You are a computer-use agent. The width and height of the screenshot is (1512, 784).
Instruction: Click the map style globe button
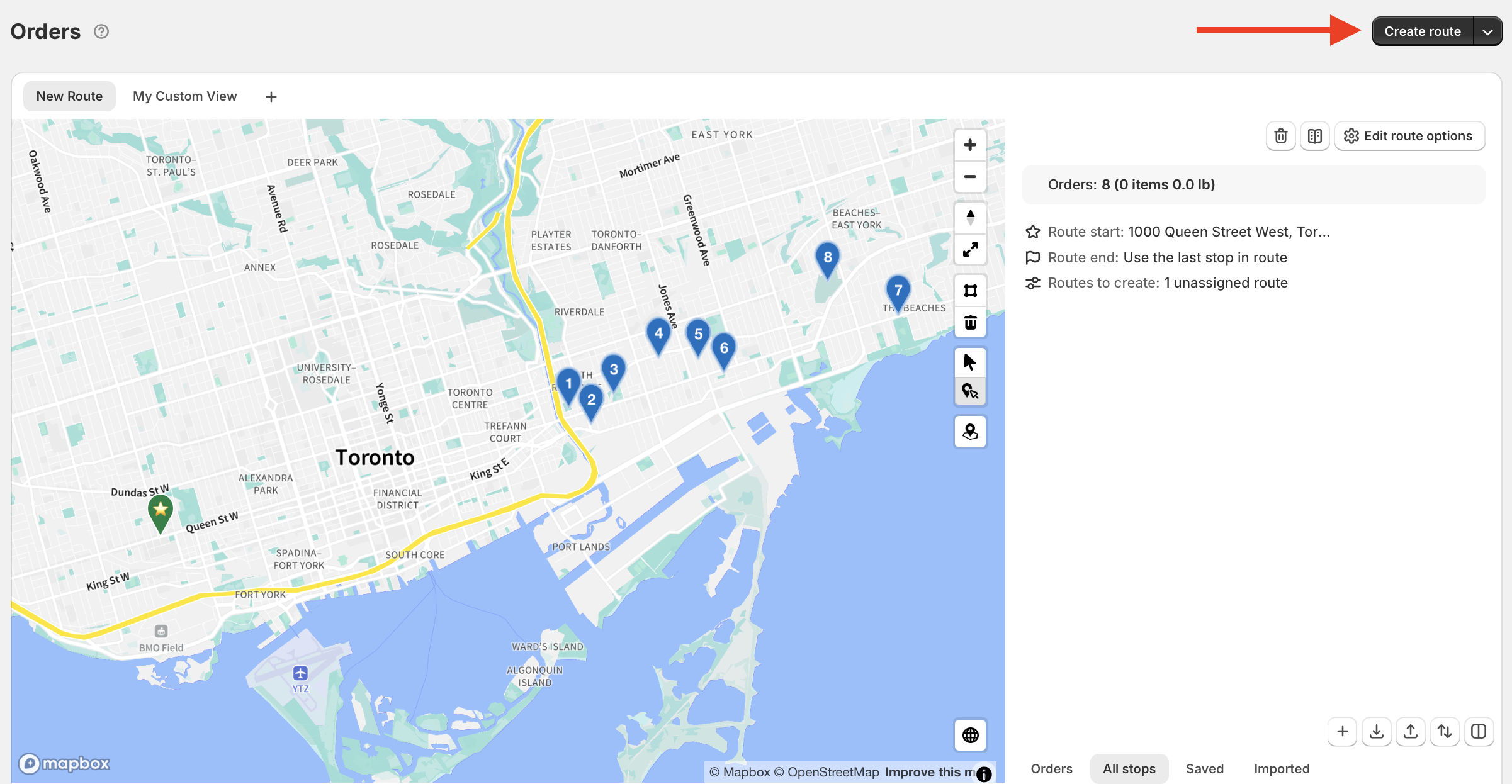pyautogui.click(x=970, y=735)
